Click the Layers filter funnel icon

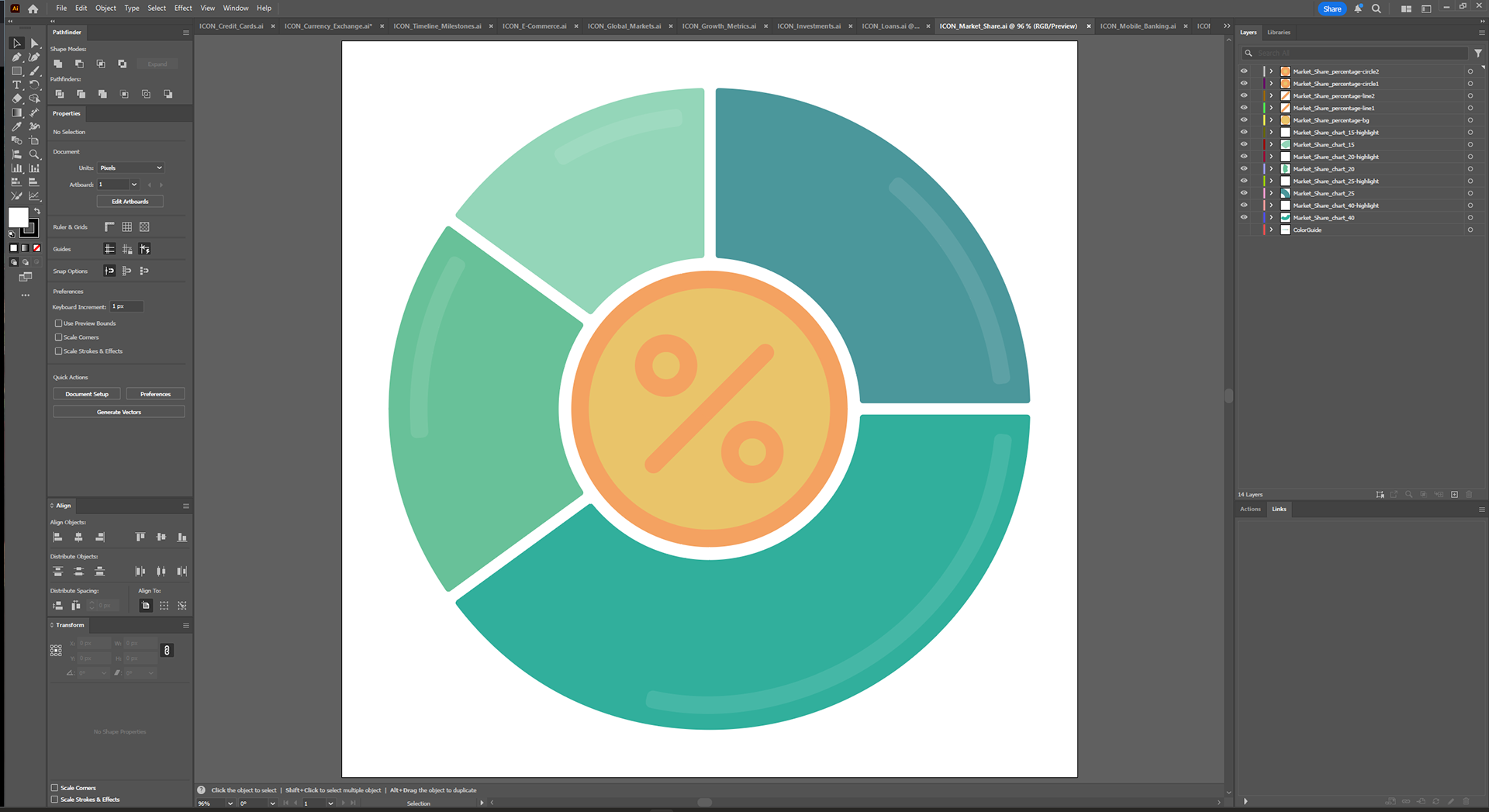(1478, 53)
